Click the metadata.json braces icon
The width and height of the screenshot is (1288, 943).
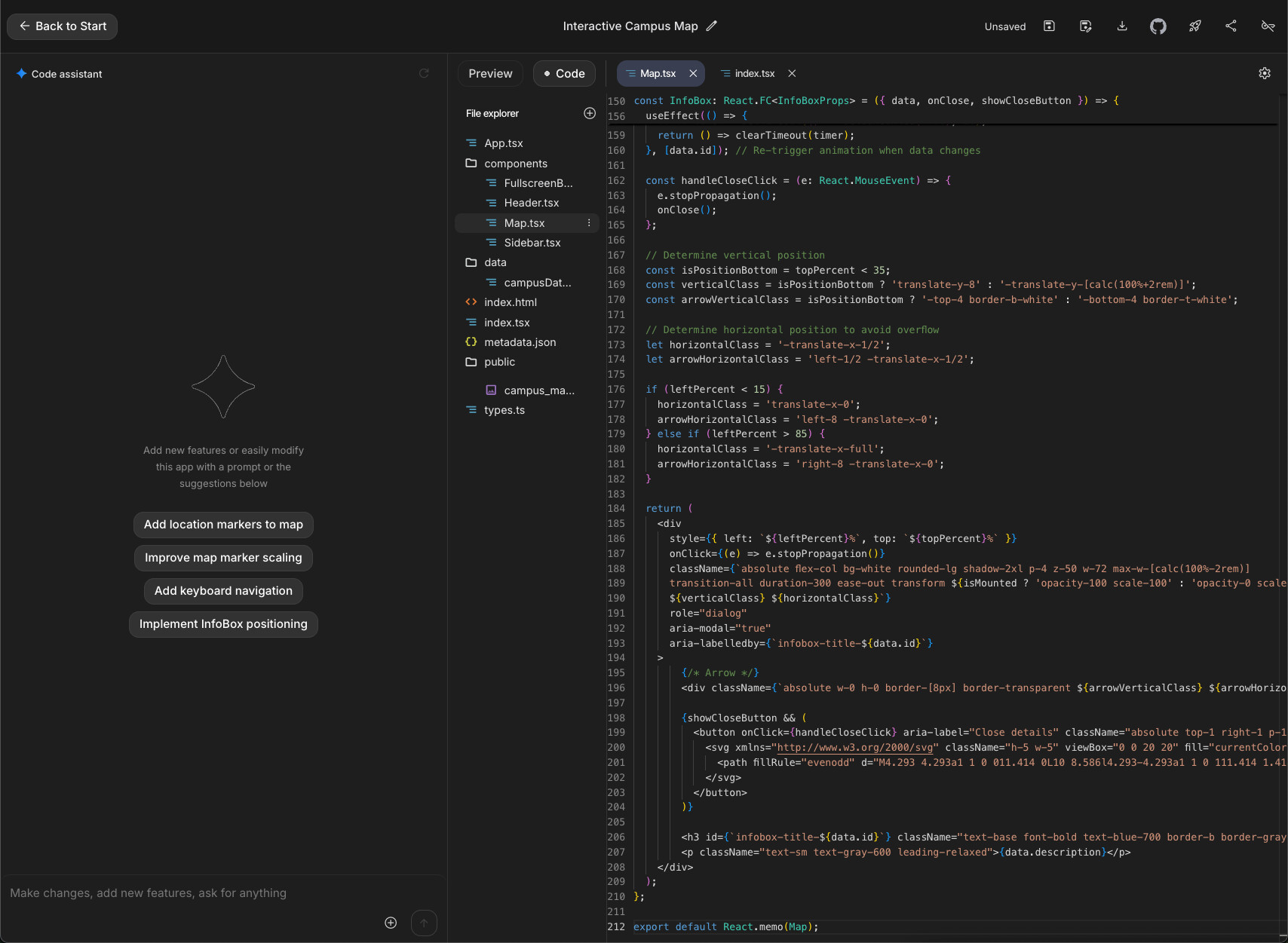coord(471,342)
